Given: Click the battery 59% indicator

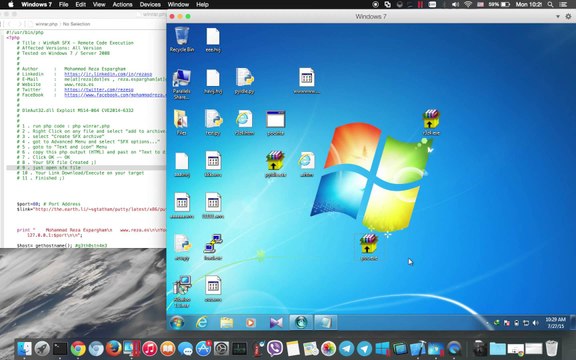Looking at the screenshot, I should (x=499, y=4).
